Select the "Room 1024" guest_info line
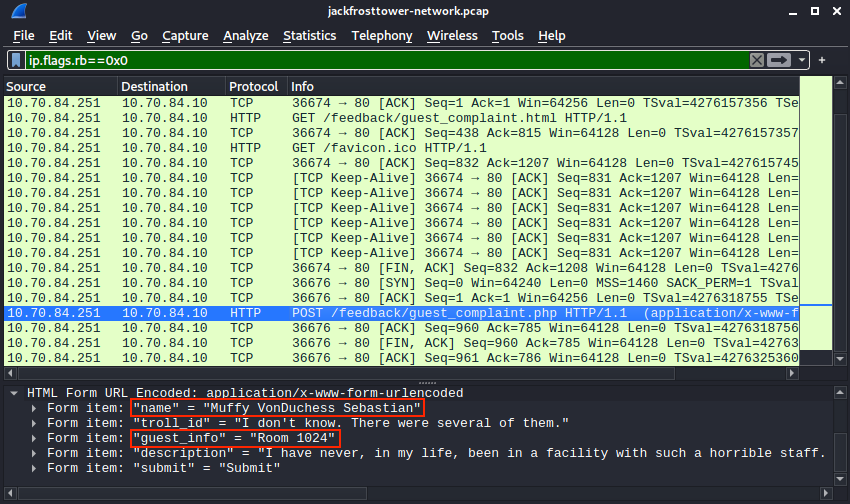Image resolution: width=850 pixels, height=504 pixels. [235, 438]
